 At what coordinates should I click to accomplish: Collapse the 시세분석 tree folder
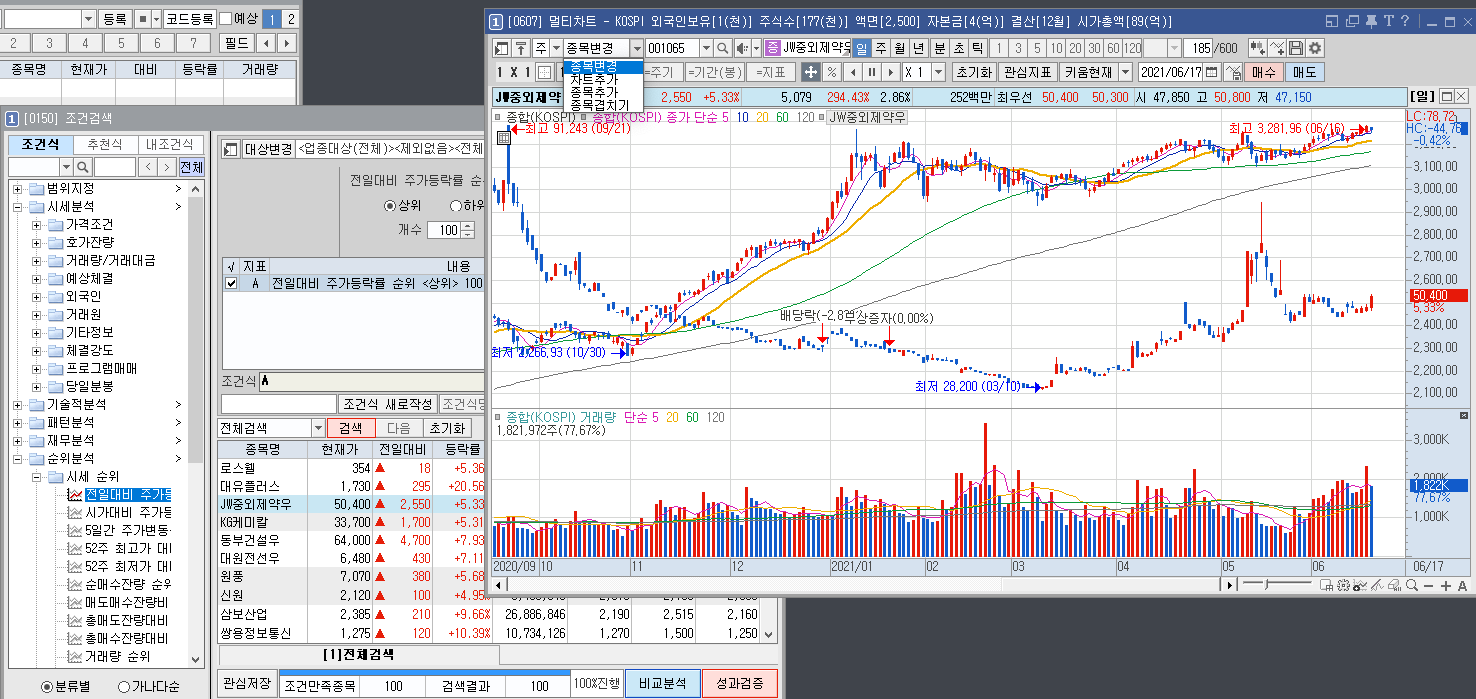(19, 206)
